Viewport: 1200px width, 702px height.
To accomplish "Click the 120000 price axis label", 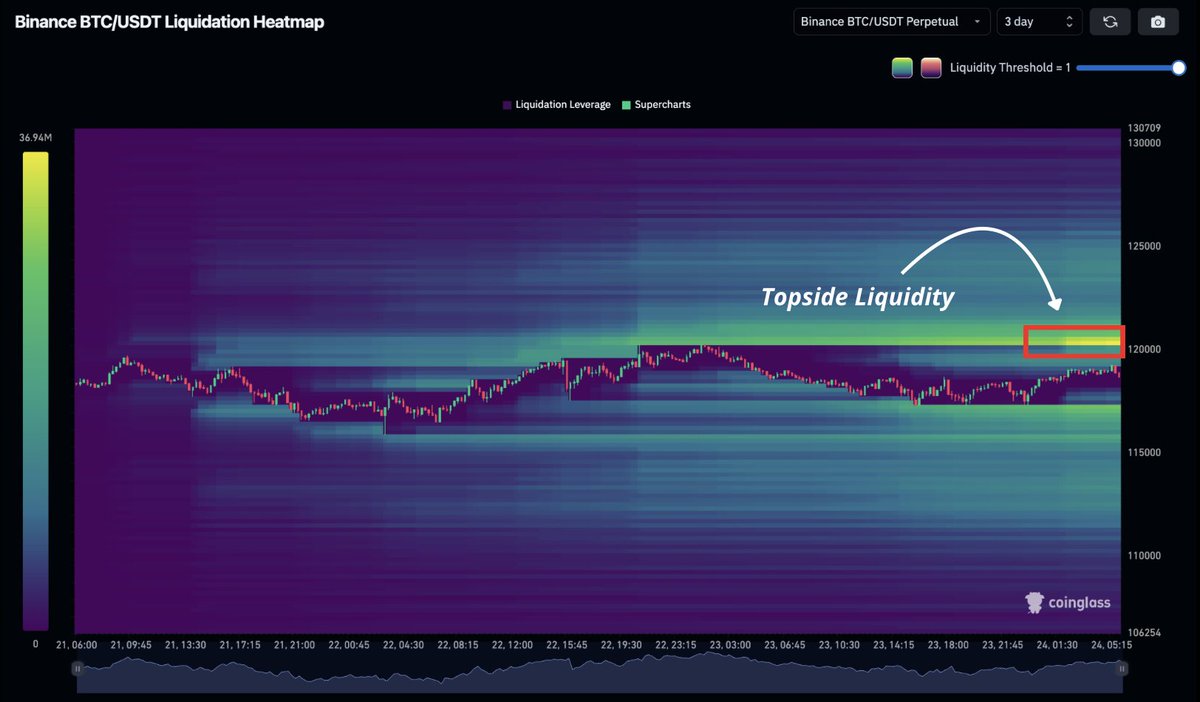I will point(1145,350).
